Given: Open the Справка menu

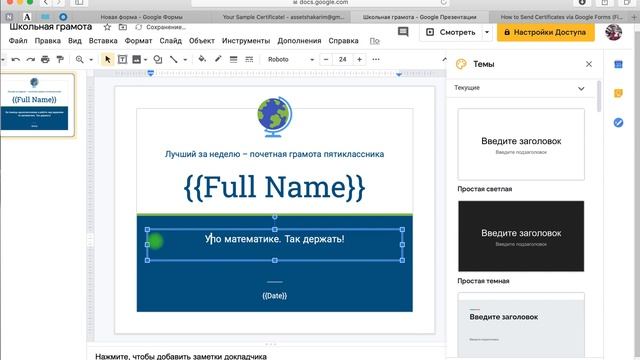Looking at the screenshot, I should coord(343,41).
